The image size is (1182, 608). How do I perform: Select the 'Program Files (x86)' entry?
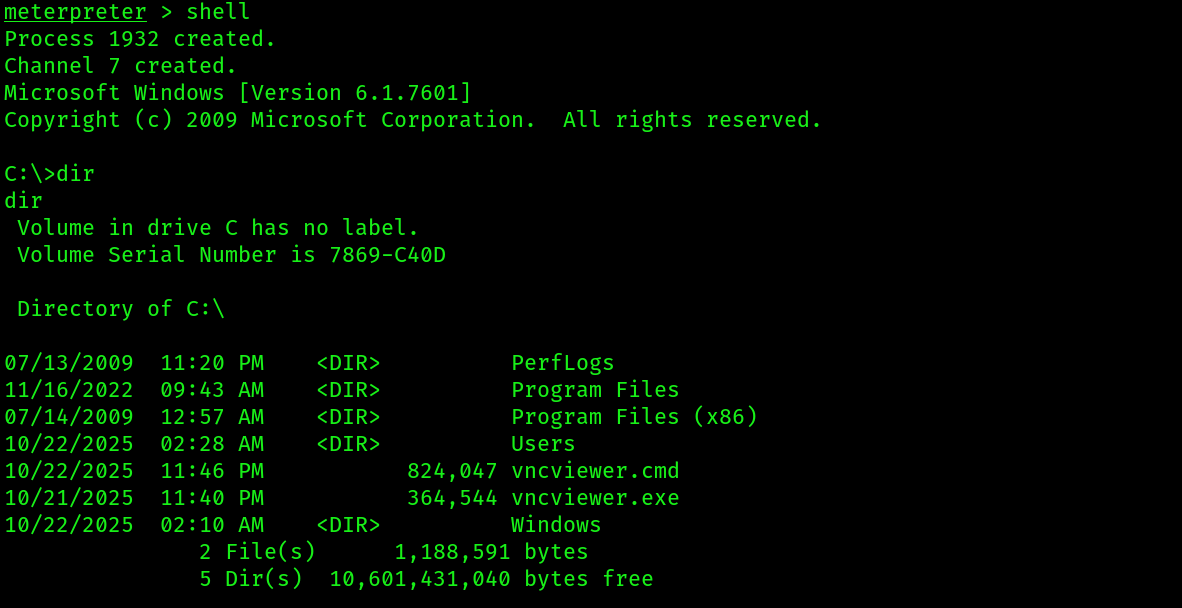point(635,417)
